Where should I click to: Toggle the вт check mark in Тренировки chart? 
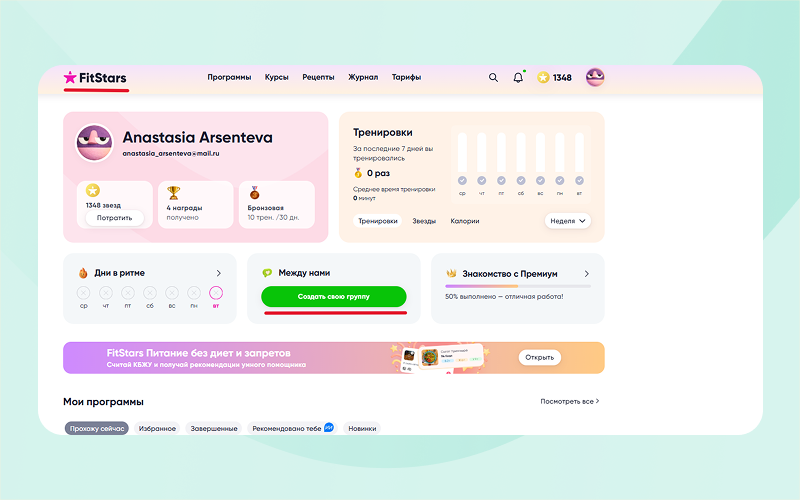[580, 181]
